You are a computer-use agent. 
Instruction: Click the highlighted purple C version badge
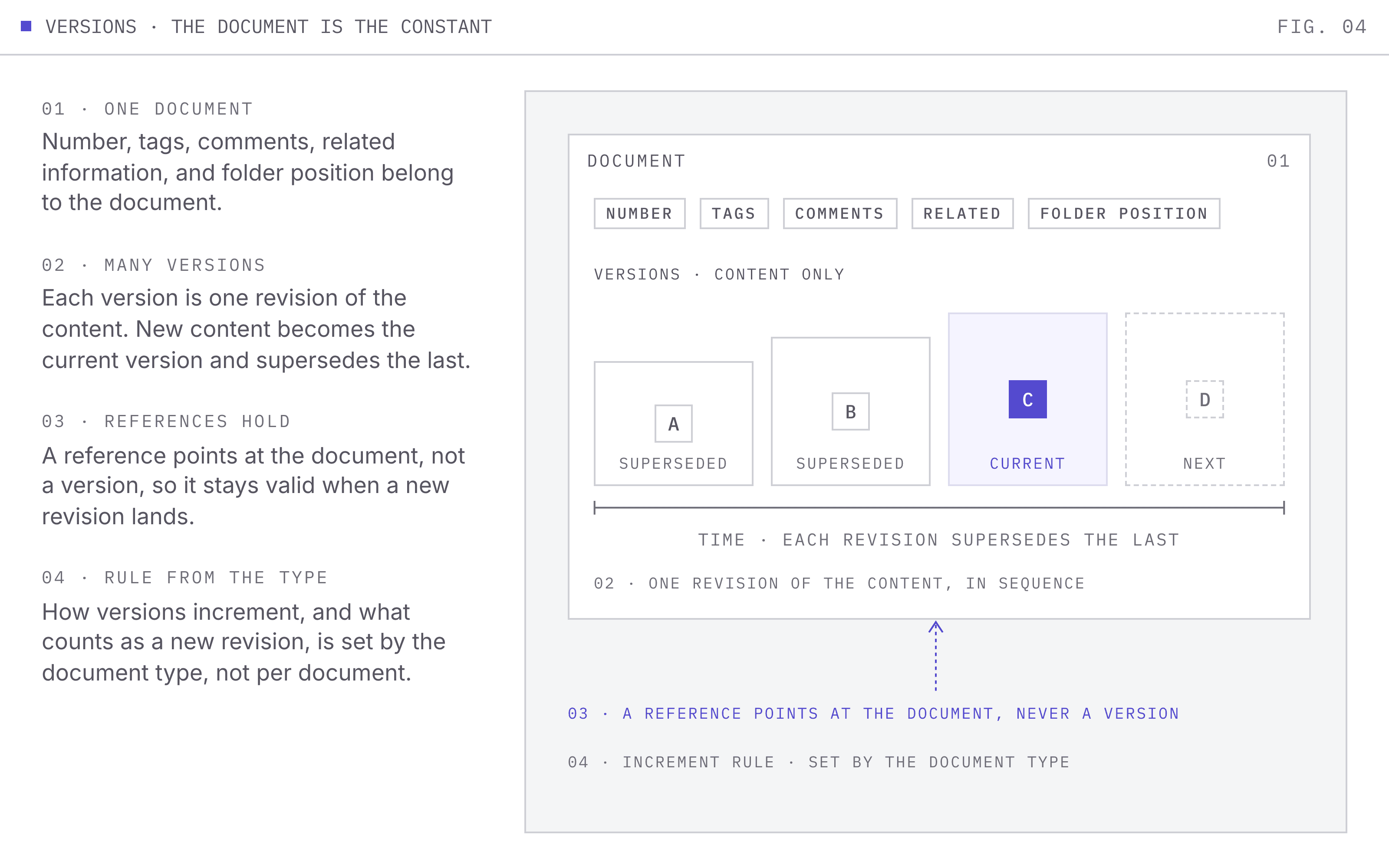(x=1027, y=399)
